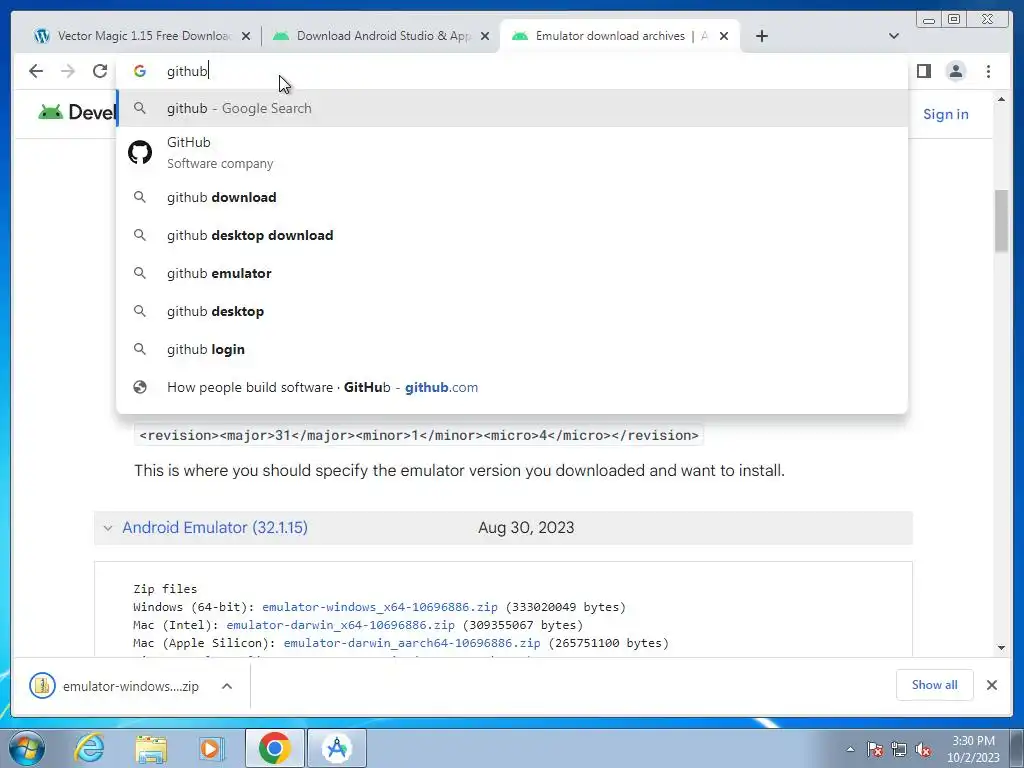
Task: Close the Emulator download archives tab
Action: tap(724, 36)
